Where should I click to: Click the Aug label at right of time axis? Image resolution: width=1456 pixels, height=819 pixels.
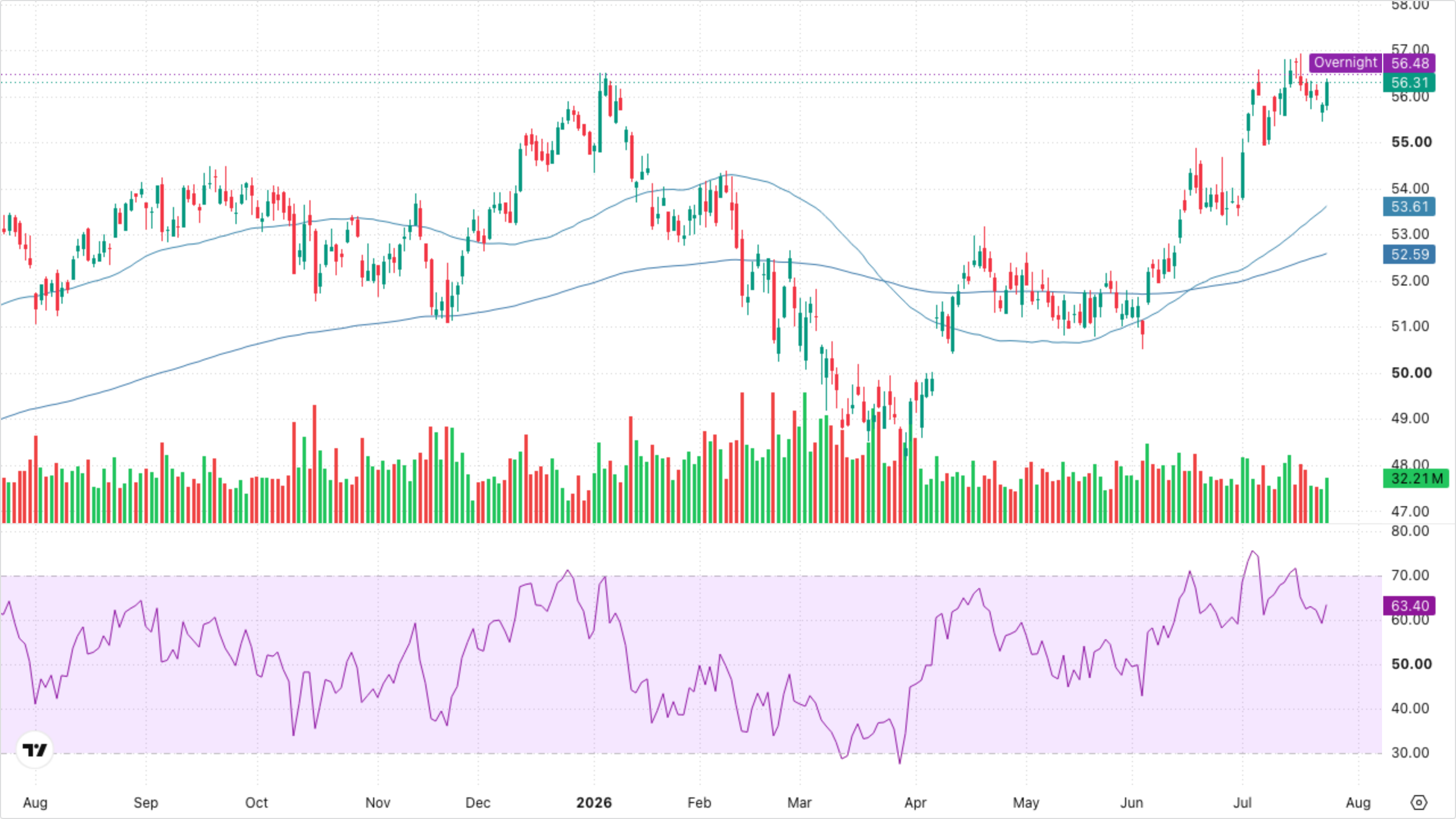(1358, 803)
